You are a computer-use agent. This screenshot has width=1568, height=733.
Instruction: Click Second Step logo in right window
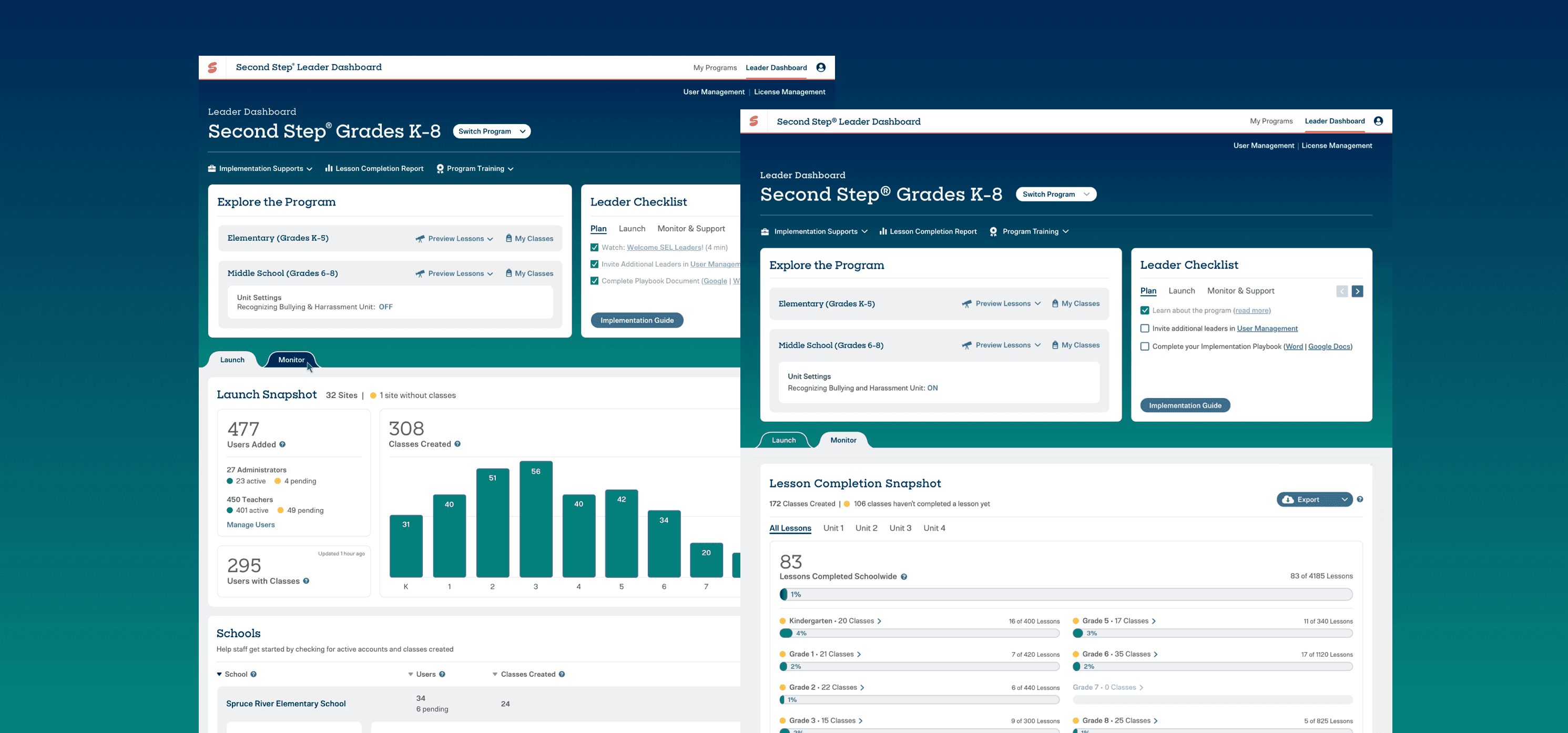tap(754, 121)
